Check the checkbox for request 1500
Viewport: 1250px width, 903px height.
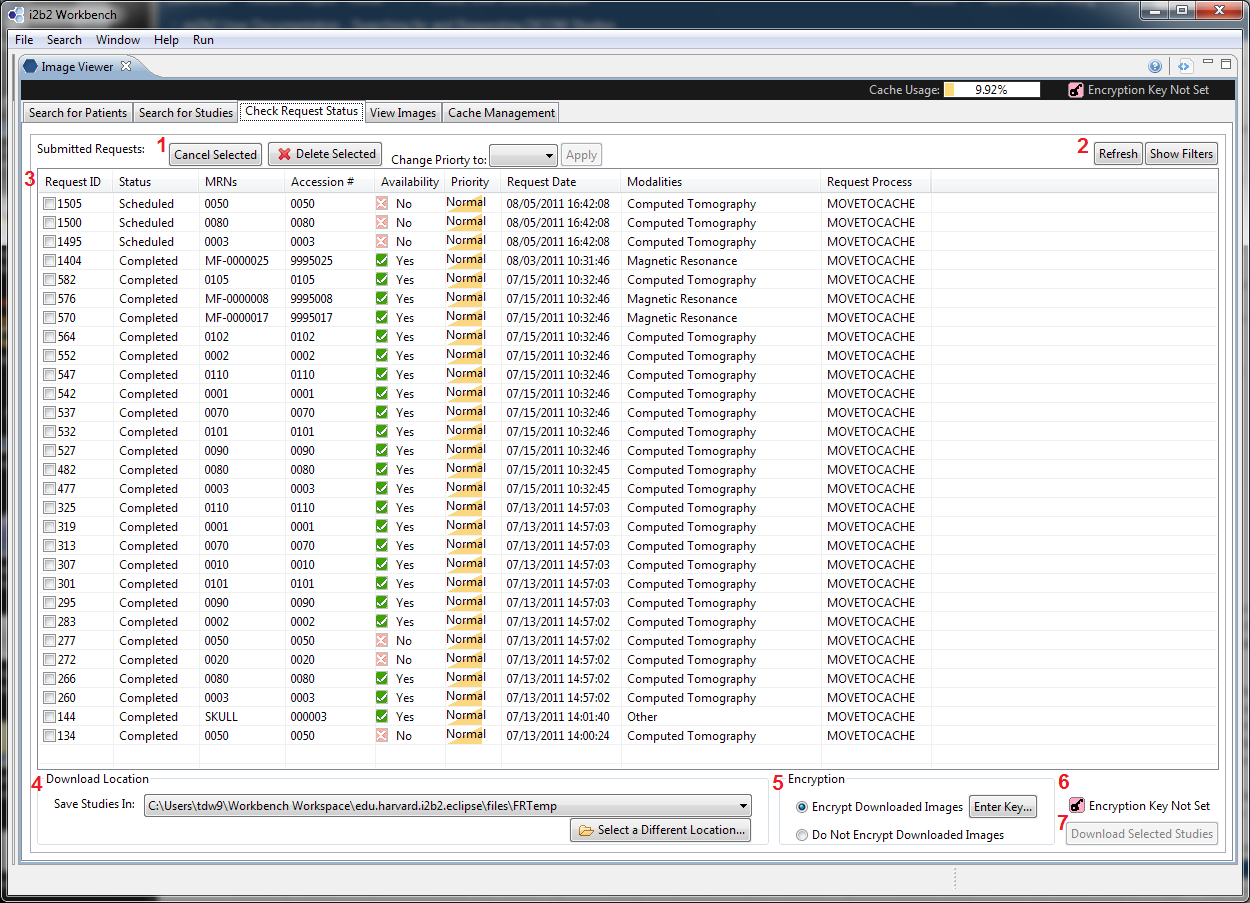(x=49, y=223)
